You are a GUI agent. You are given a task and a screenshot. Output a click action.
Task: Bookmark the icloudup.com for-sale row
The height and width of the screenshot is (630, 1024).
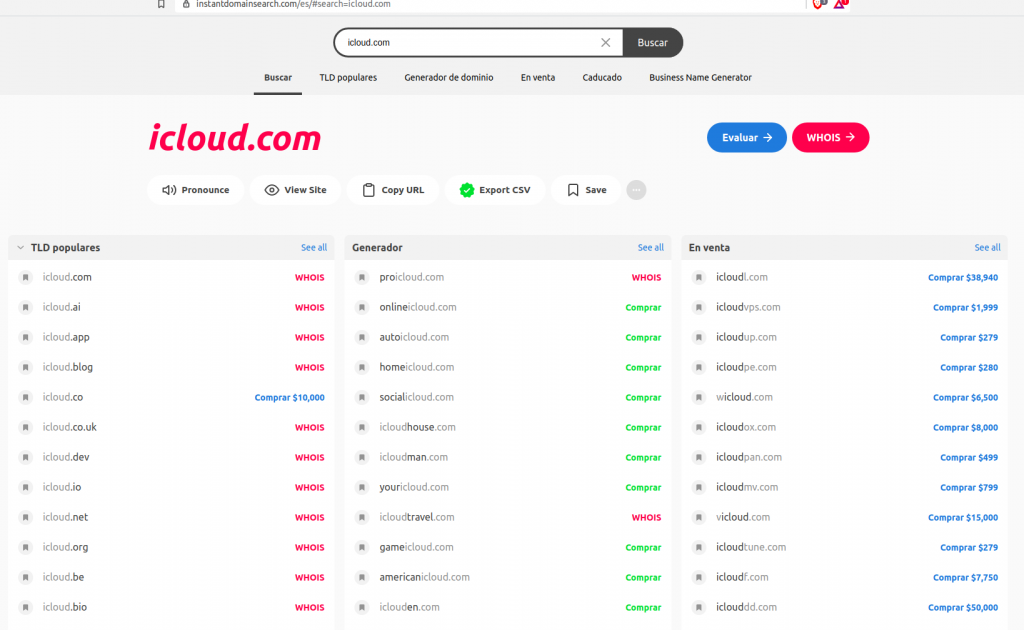(699, 338)
